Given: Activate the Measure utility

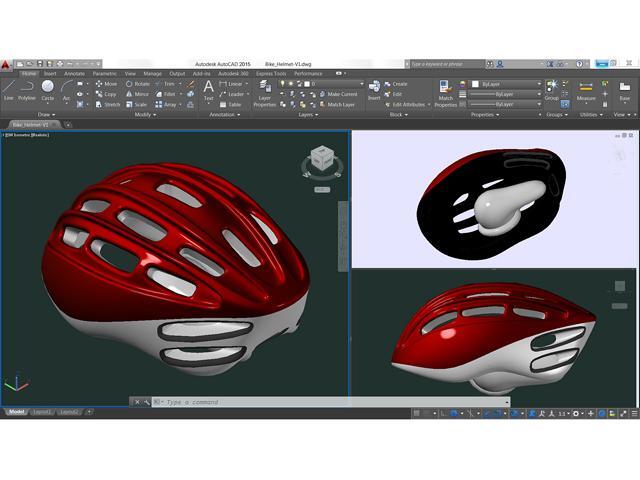Looking at the screenshot, I should point(586,92).
